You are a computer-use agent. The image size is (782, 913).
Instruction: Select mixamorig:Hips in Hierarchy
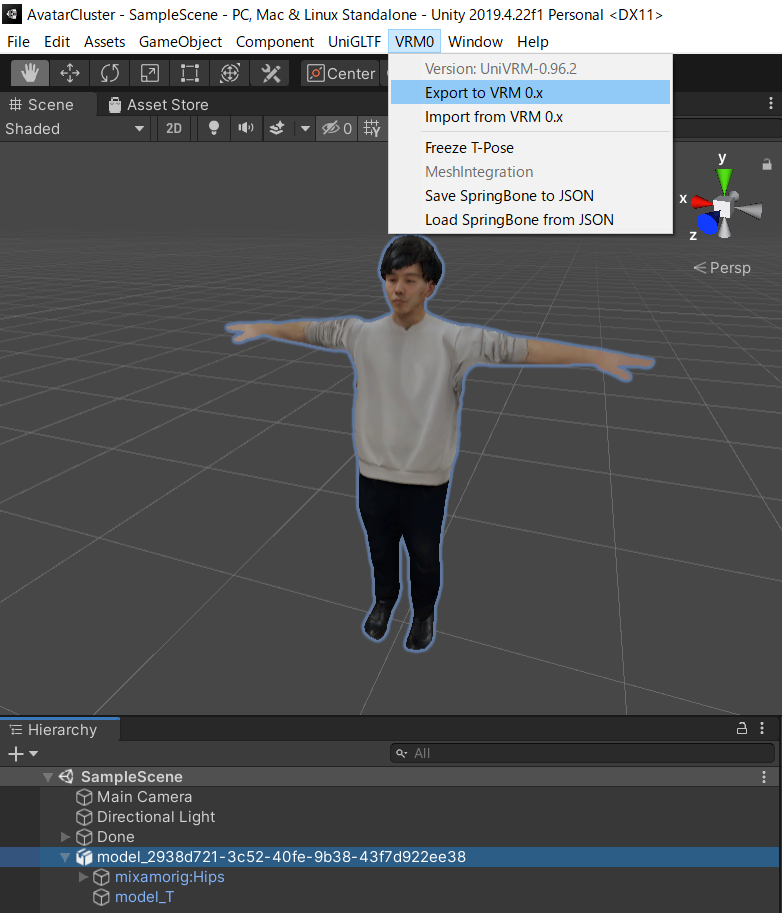pyautogui.click(x=169, y=877)
